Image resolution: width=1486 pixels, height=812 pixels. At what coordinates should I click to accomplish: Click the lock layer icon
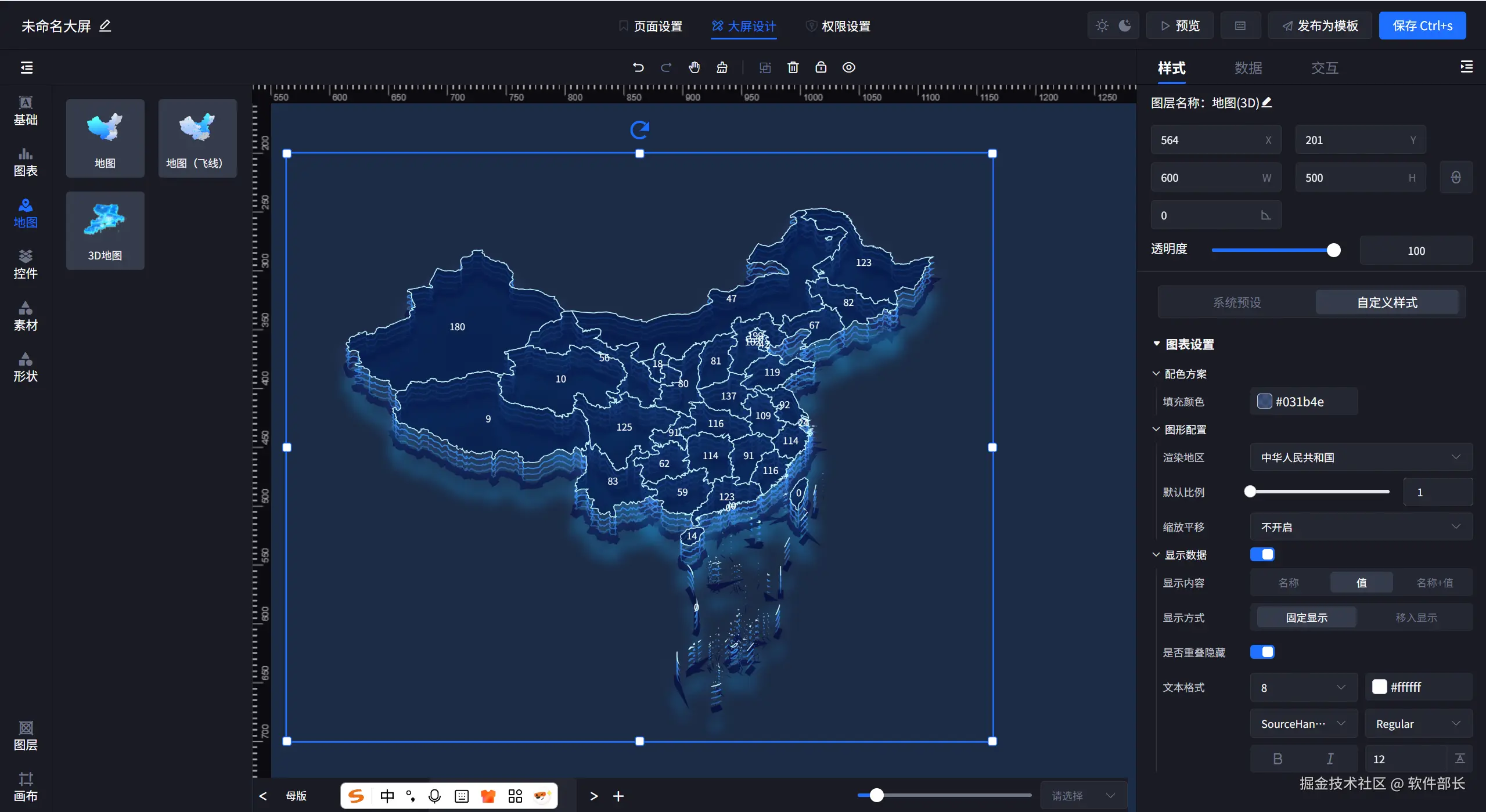821,67
